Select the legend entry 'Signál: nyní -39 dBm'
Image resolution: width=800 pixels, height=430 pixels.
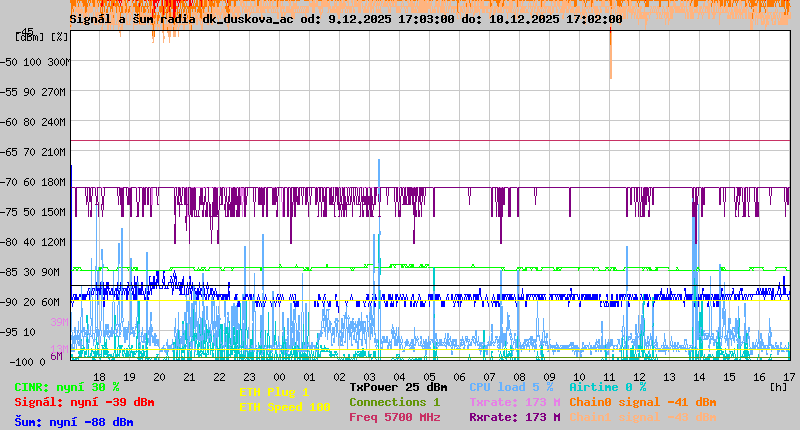pyautogui.click(x=84, y=402)
